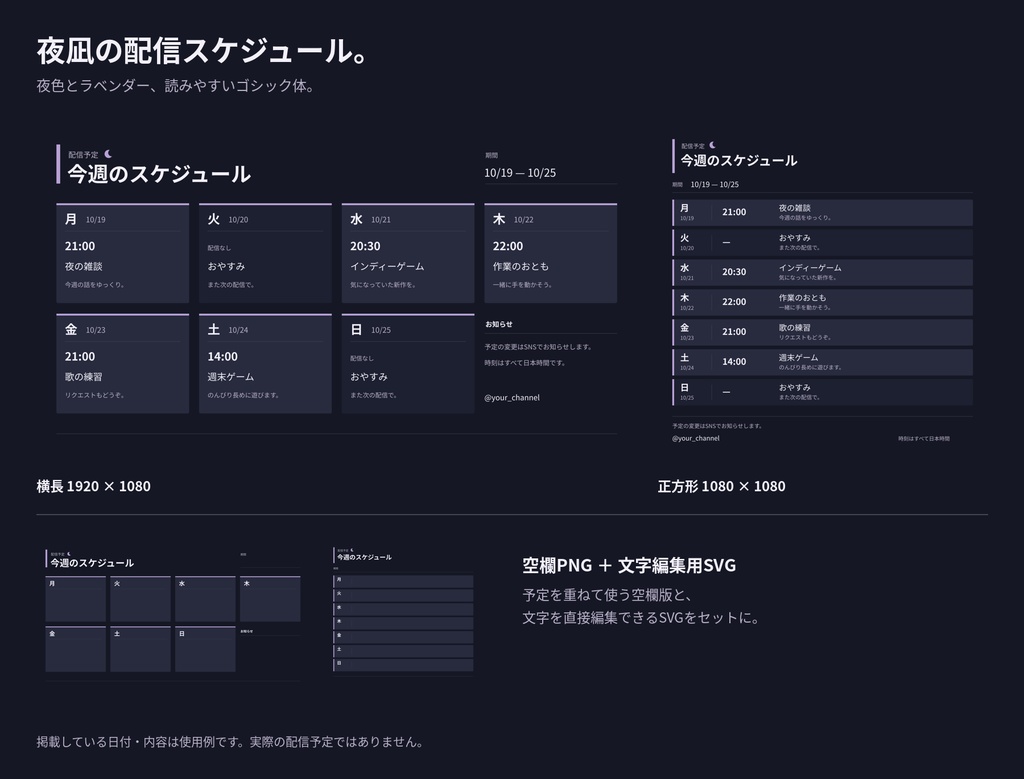Click 配信なし label on the 日 card
Image resolution: width=1024 pixels, height=779 pixels.
(x=362, y=358)
